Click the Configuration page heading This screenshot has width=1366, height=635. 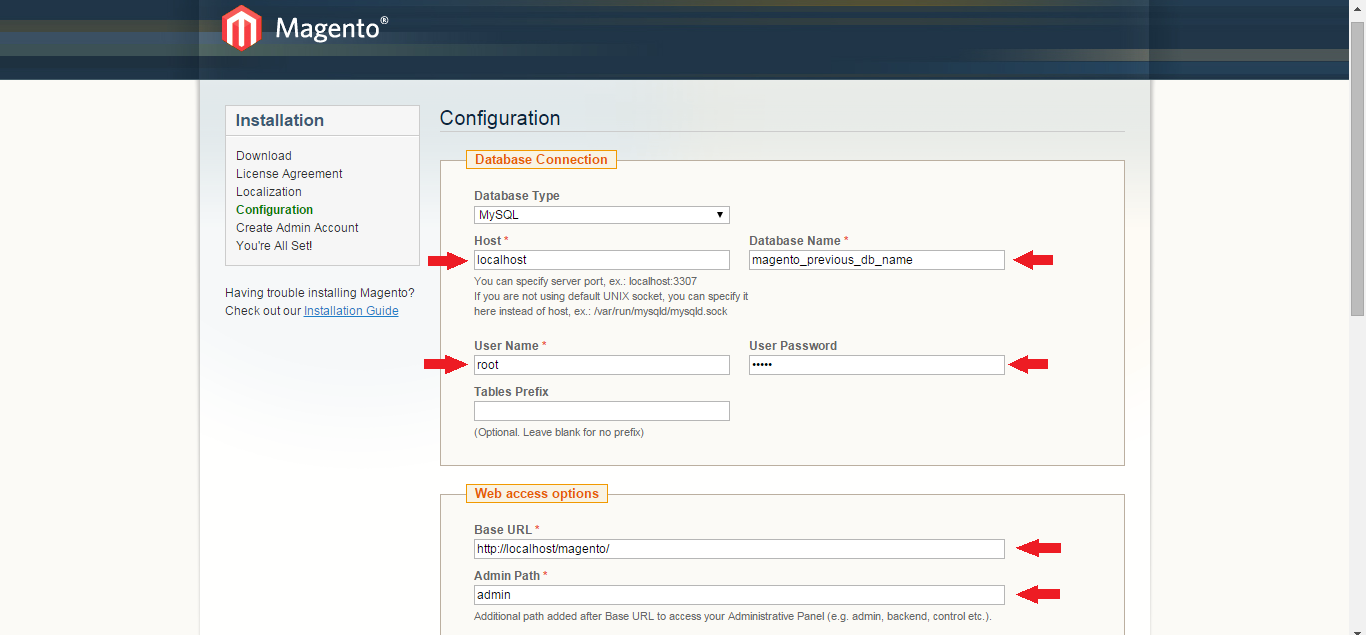[x=500, y=118]
